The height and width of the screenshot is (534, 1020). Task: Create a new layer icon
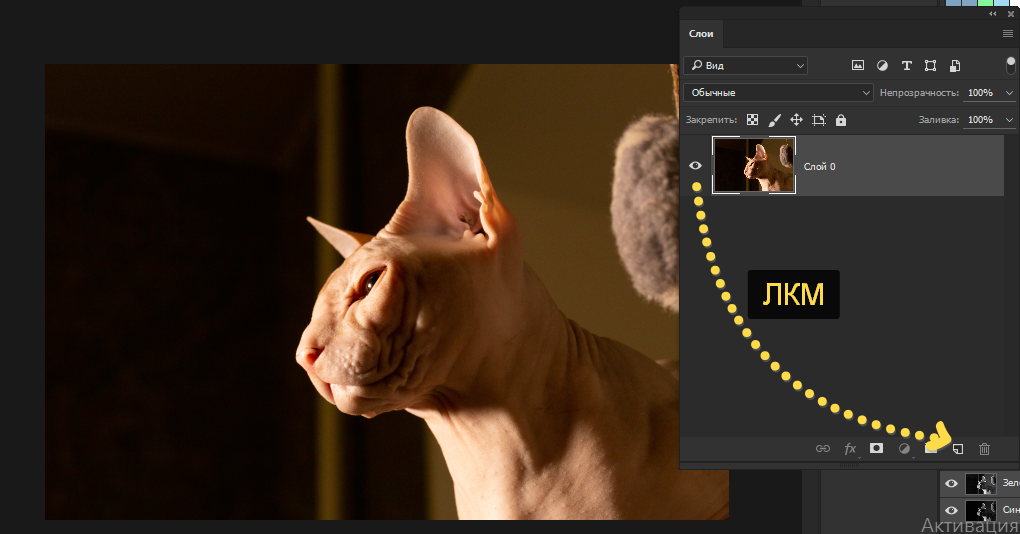pos(958,449)
